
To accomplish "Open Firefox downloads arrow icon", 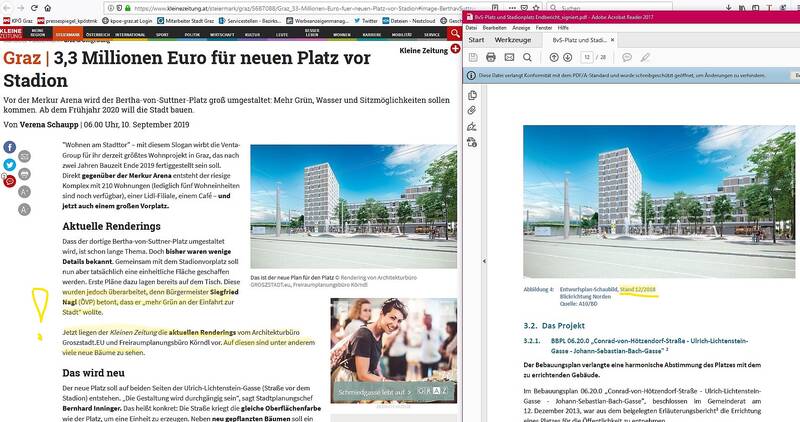I will point(728,8).
